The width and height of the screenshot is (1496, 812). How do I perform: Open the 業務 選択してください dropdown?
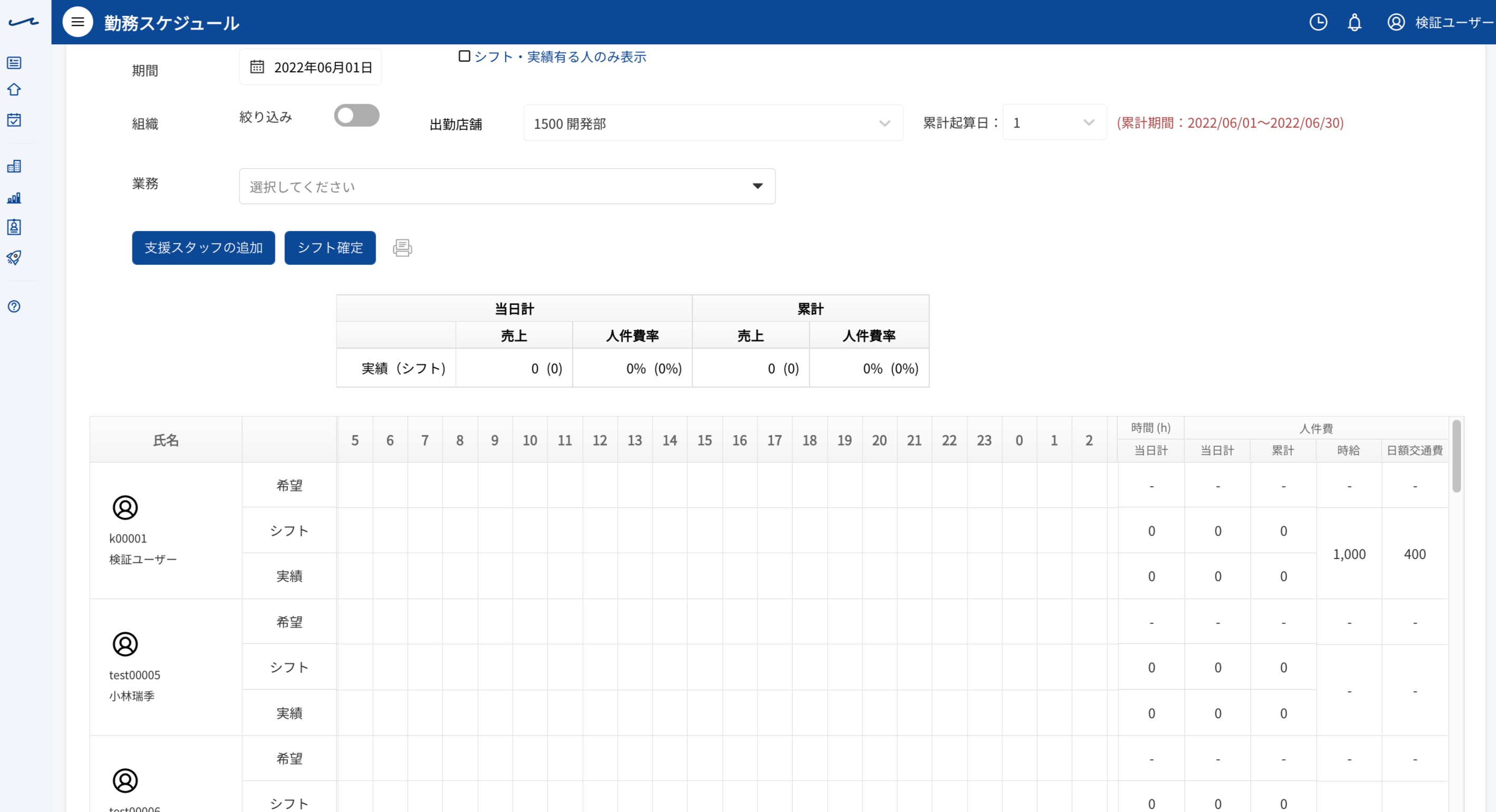coord(507,186)
